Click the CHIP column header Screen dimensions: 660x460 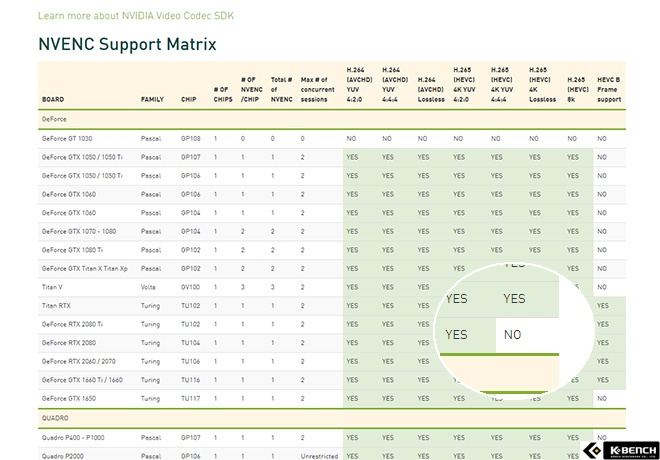pyautogui.click(x=189, y=99)
